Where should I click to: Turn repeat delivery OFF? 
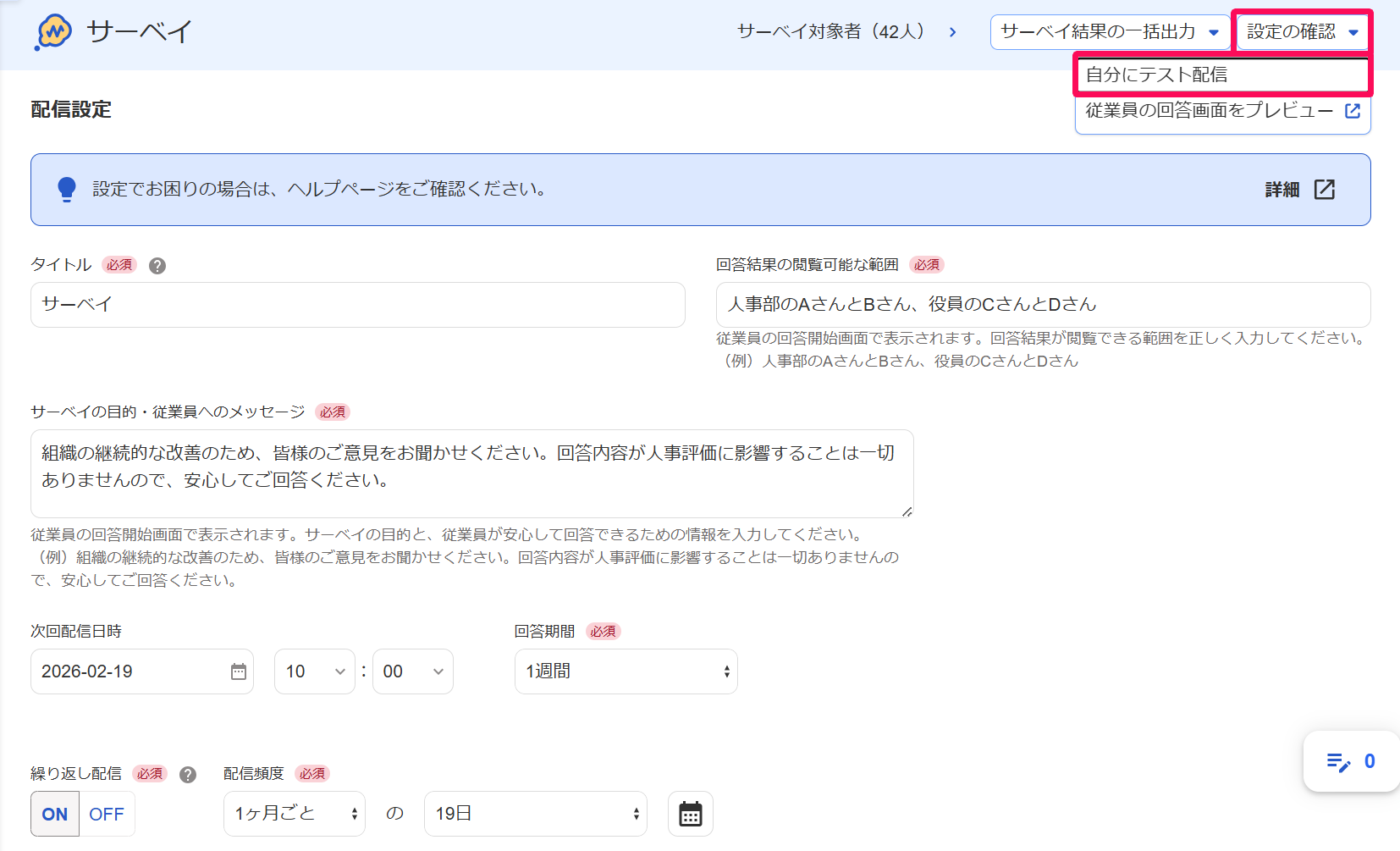[107, 814]
